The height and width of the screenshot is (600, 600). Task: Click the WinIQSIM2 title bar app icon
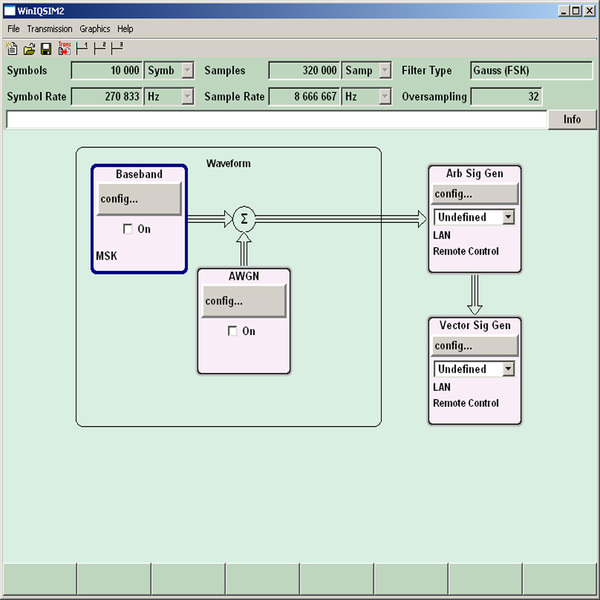click(10, 11)
